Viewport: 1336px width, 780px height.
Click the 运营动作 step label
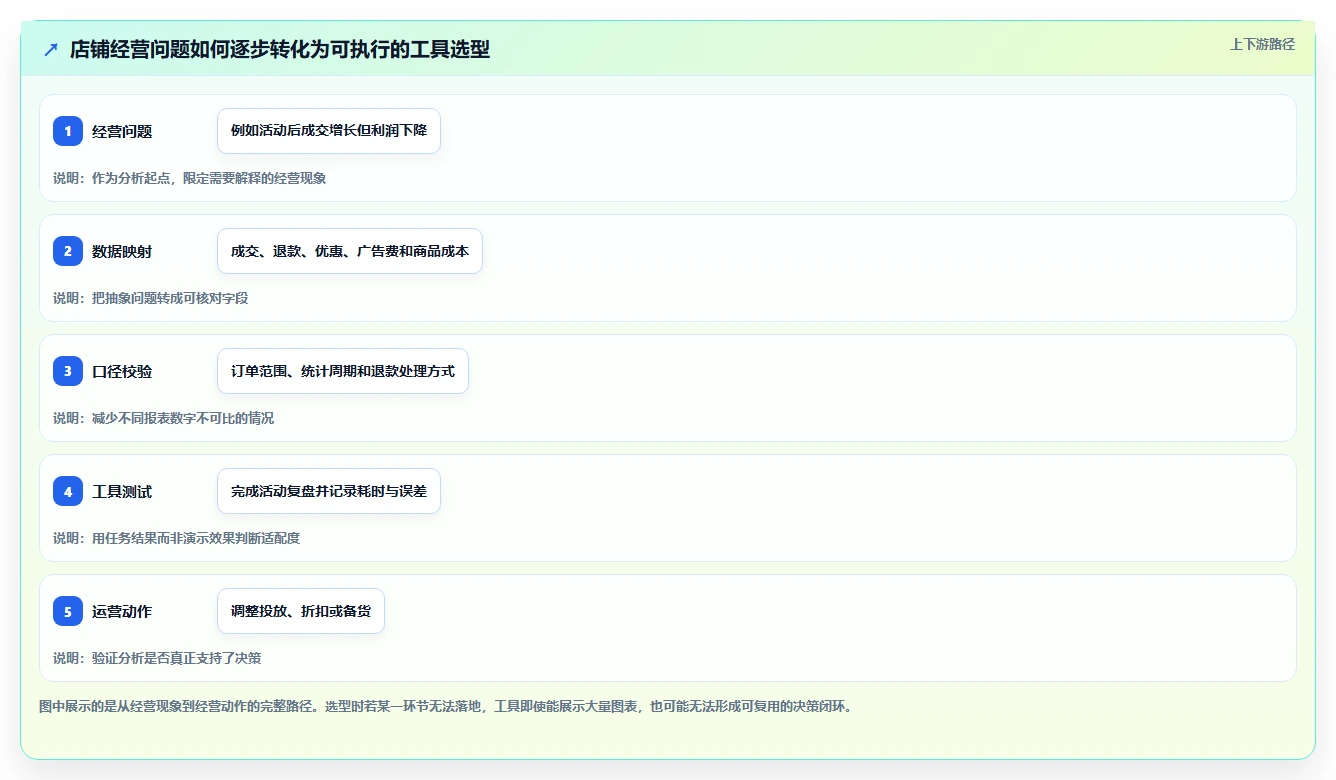click(122, 611)
